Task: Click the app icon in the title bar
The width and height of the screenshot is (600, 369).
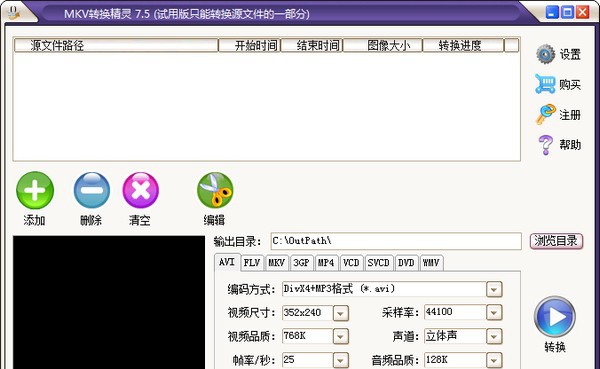Action: 13,13
